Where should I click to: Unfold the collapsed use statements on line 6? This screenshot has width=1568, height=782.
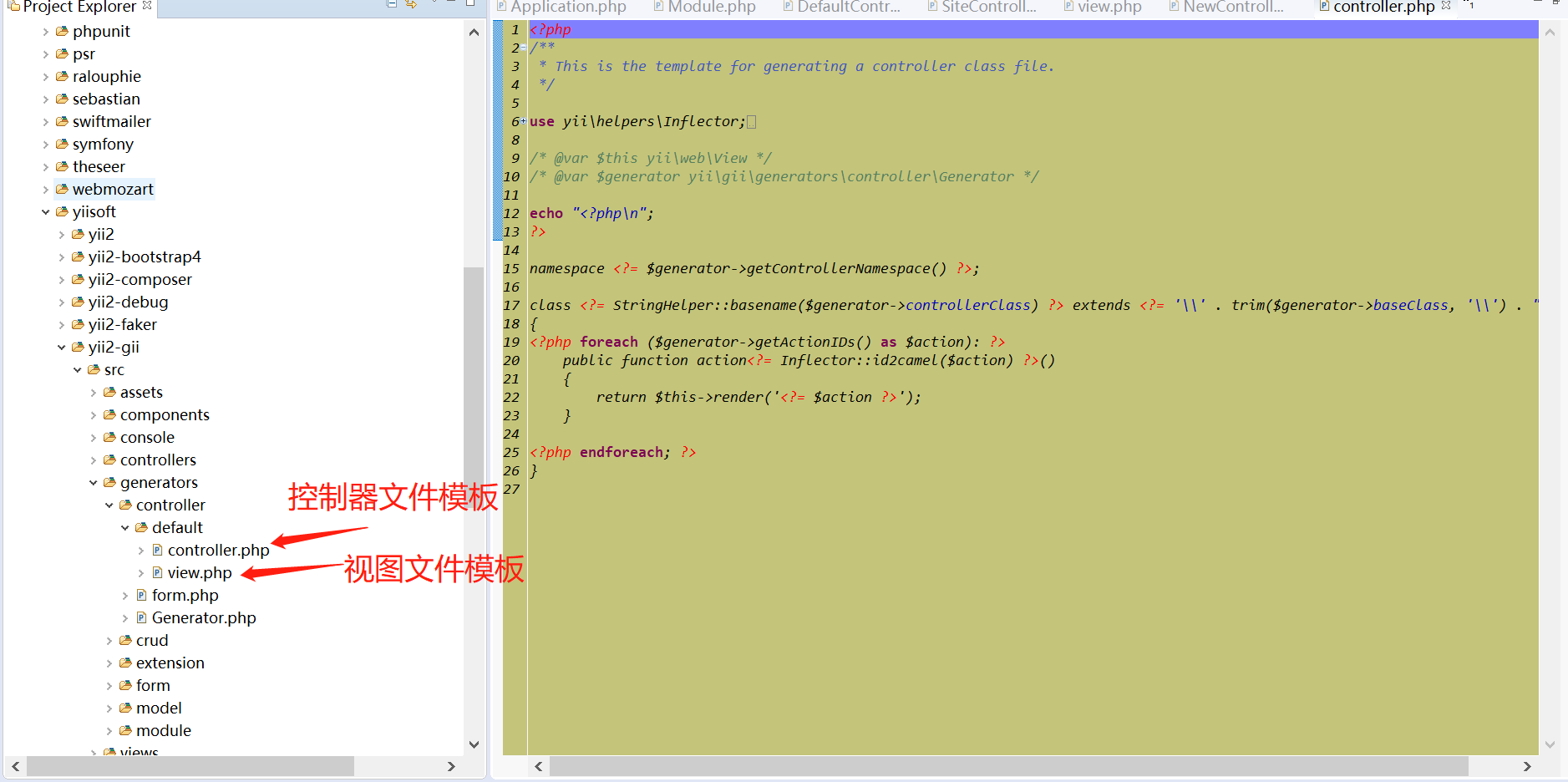pyautogui.click(x=524, y=122)
